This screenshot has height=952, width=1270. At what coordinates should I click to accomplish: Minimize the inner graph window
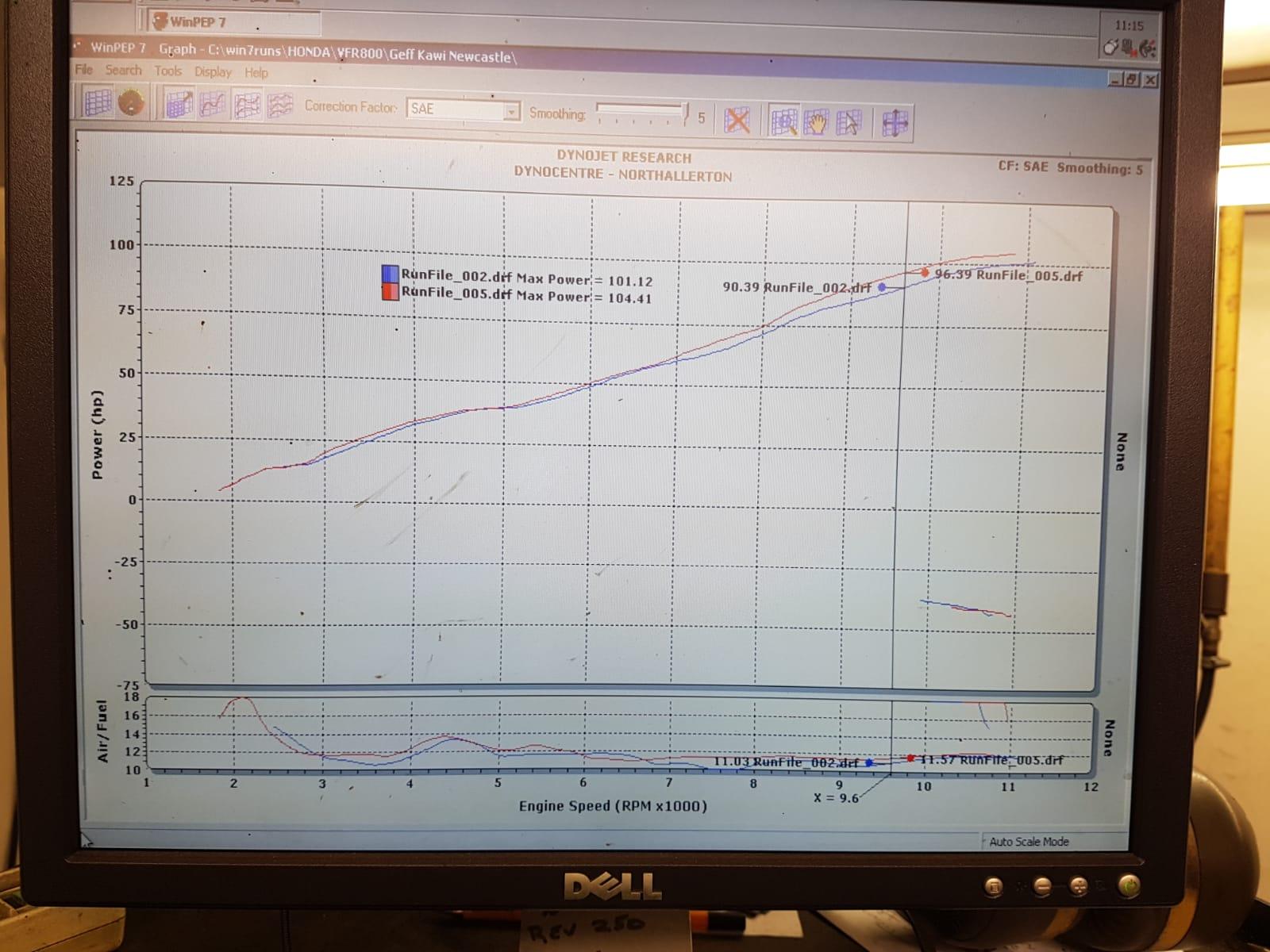pyautogui.click(x=1116, y=79)
